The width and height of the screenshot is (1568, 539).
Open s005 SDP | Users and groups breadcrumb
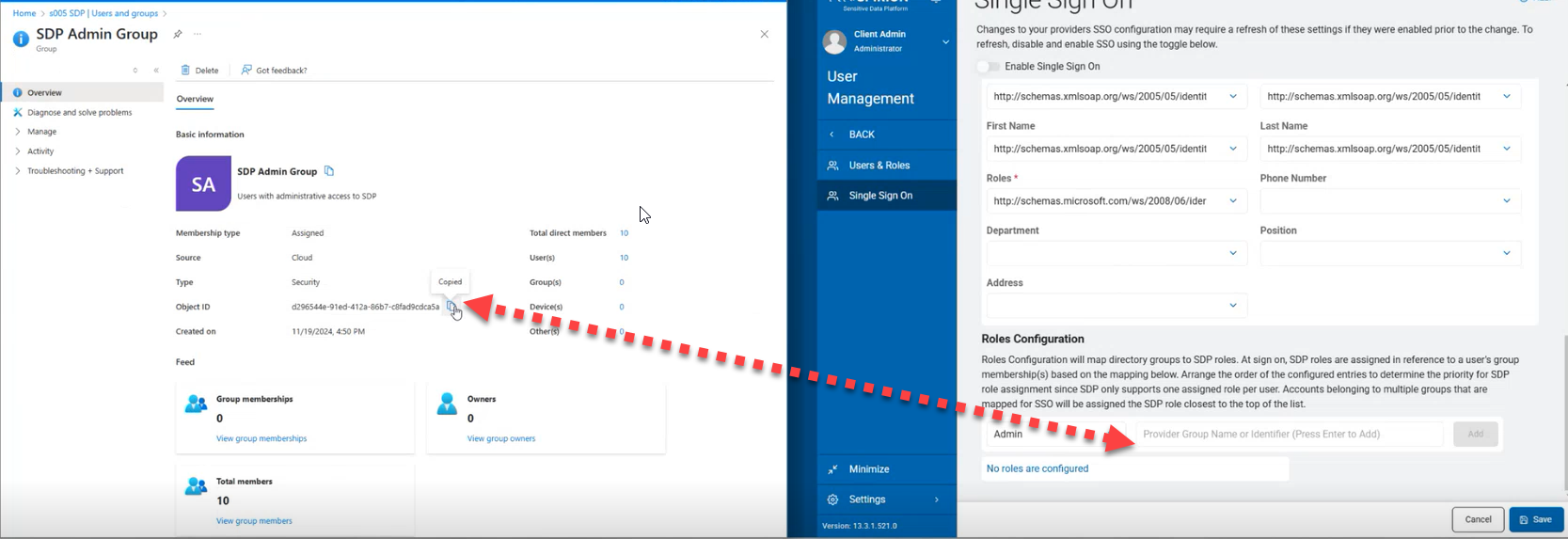point(103,13)
